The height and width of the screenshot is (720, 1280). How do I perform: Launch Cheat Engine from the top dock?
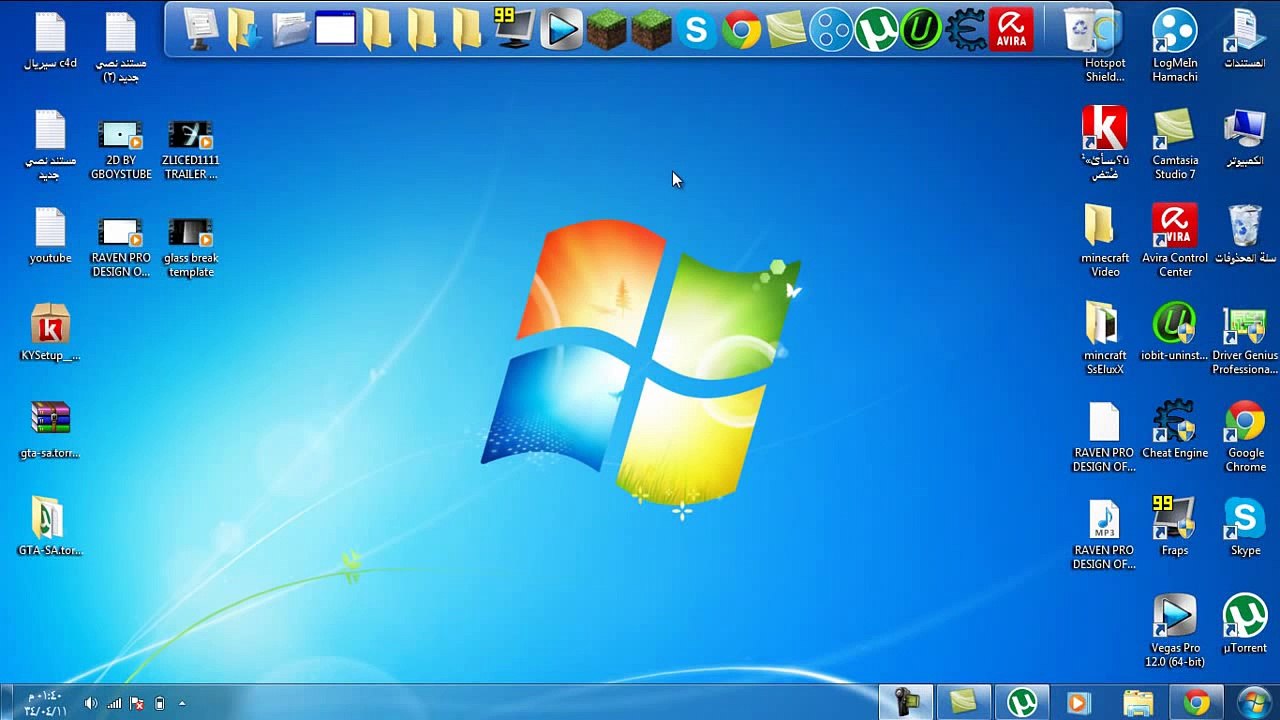coord(966,29)
